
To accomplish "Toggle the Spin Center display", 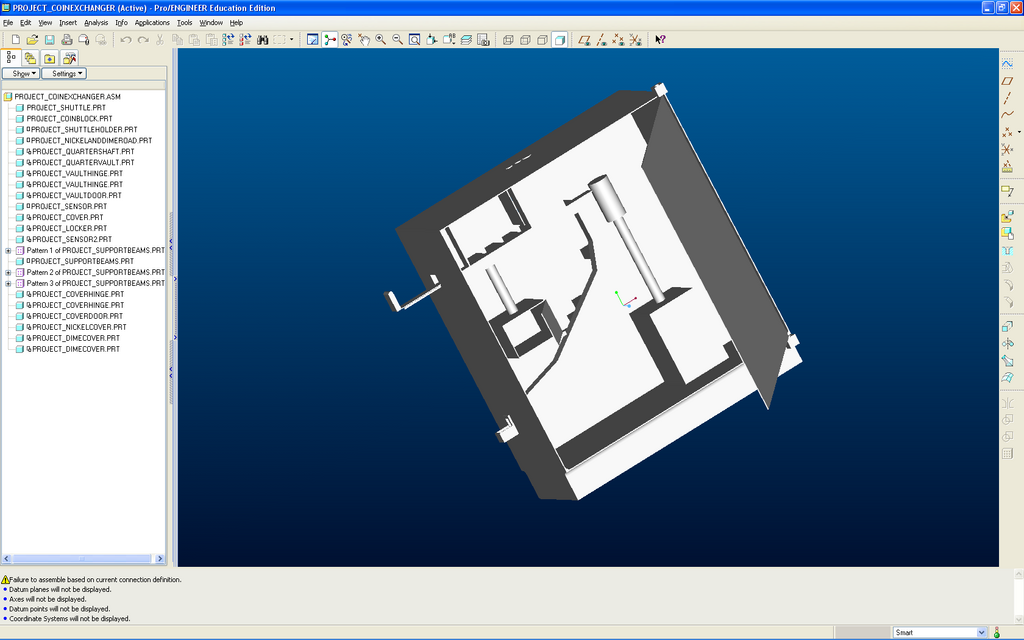I will pyautogui.click(x=330, y=40).
